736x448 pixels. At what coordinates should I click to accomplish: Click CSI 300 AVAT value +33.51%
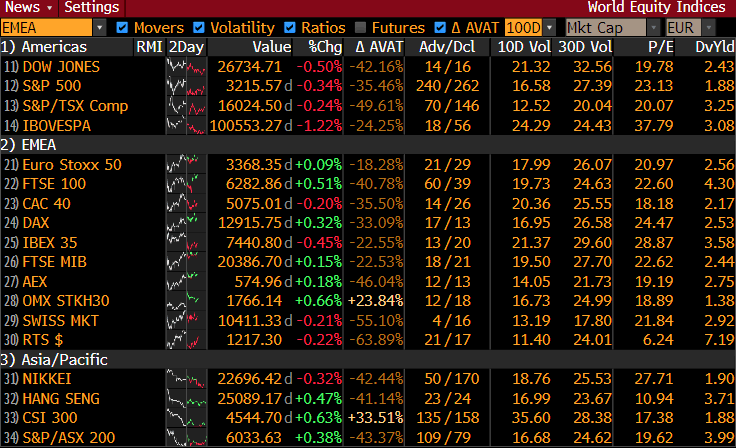pos(376,417)
